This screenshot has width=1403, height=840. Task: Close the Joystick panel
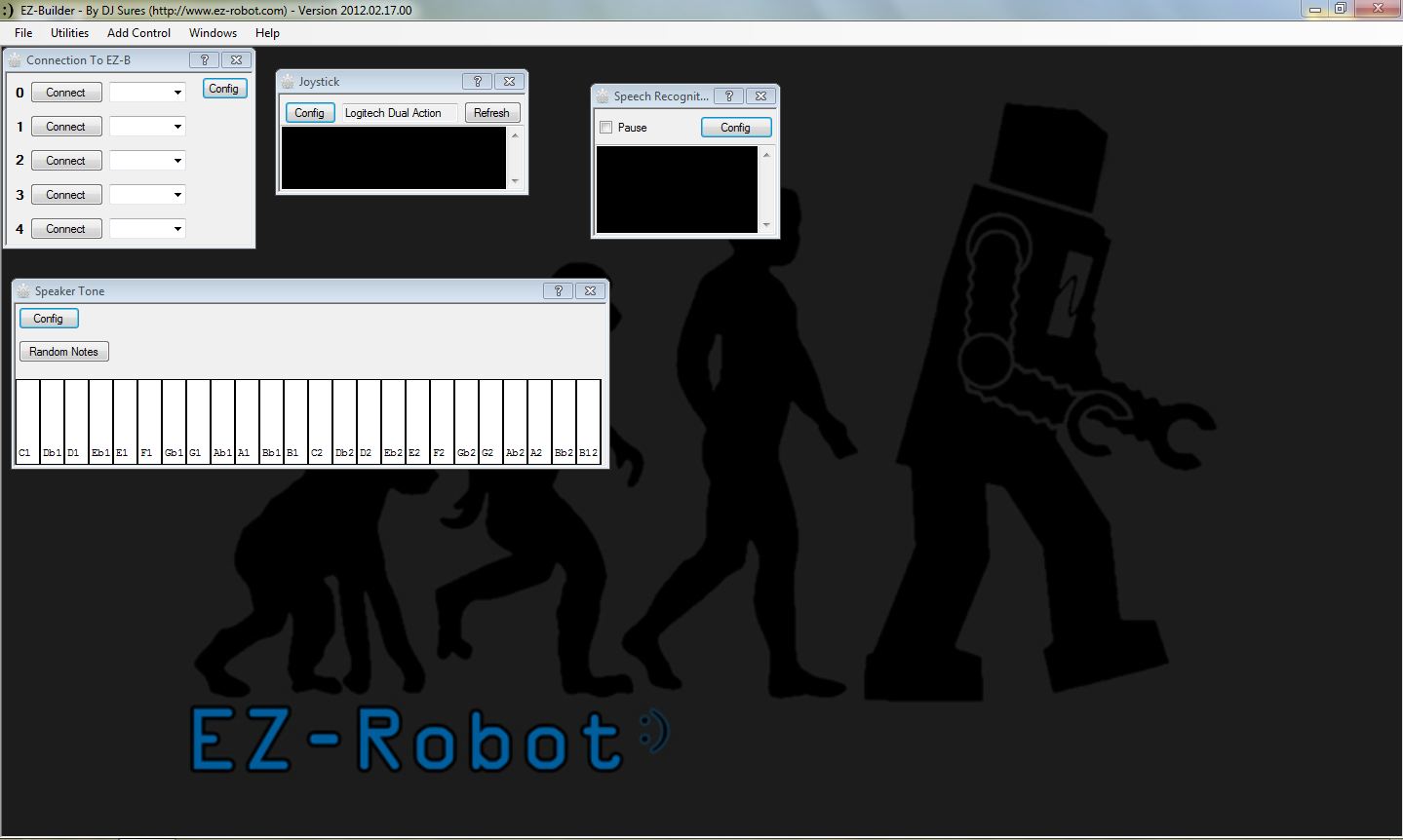(509, 82)
